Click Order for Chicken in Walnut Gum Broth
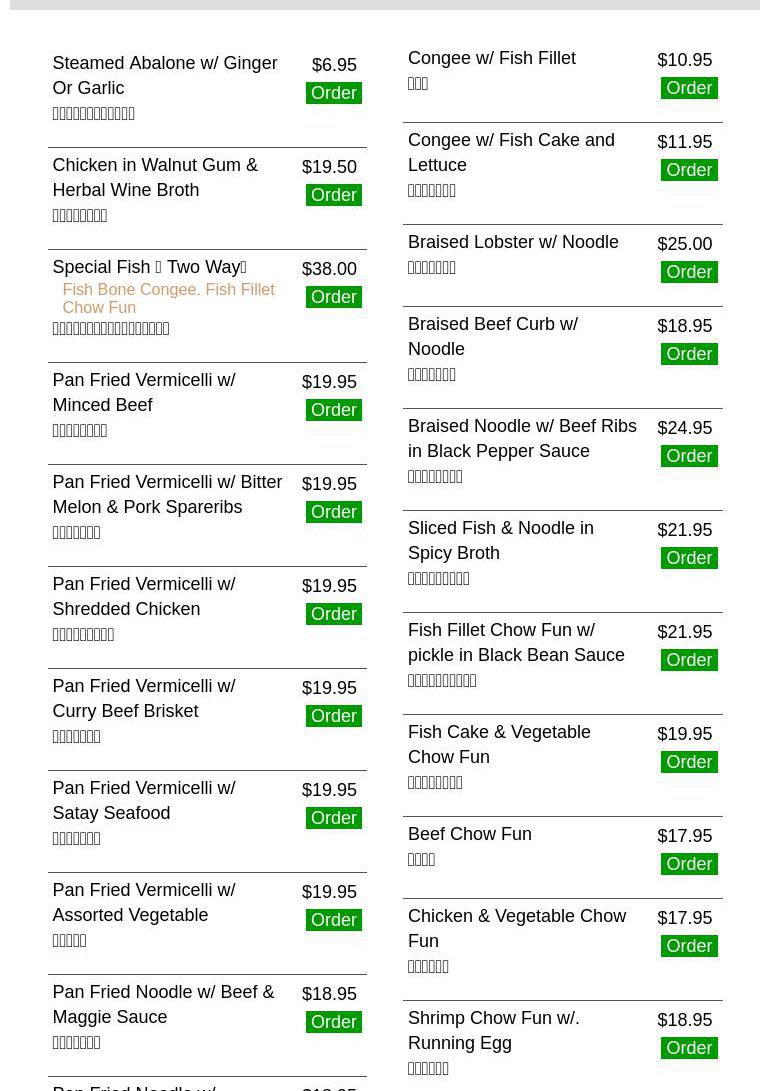 pyautogui.click(x=333, y=195)
